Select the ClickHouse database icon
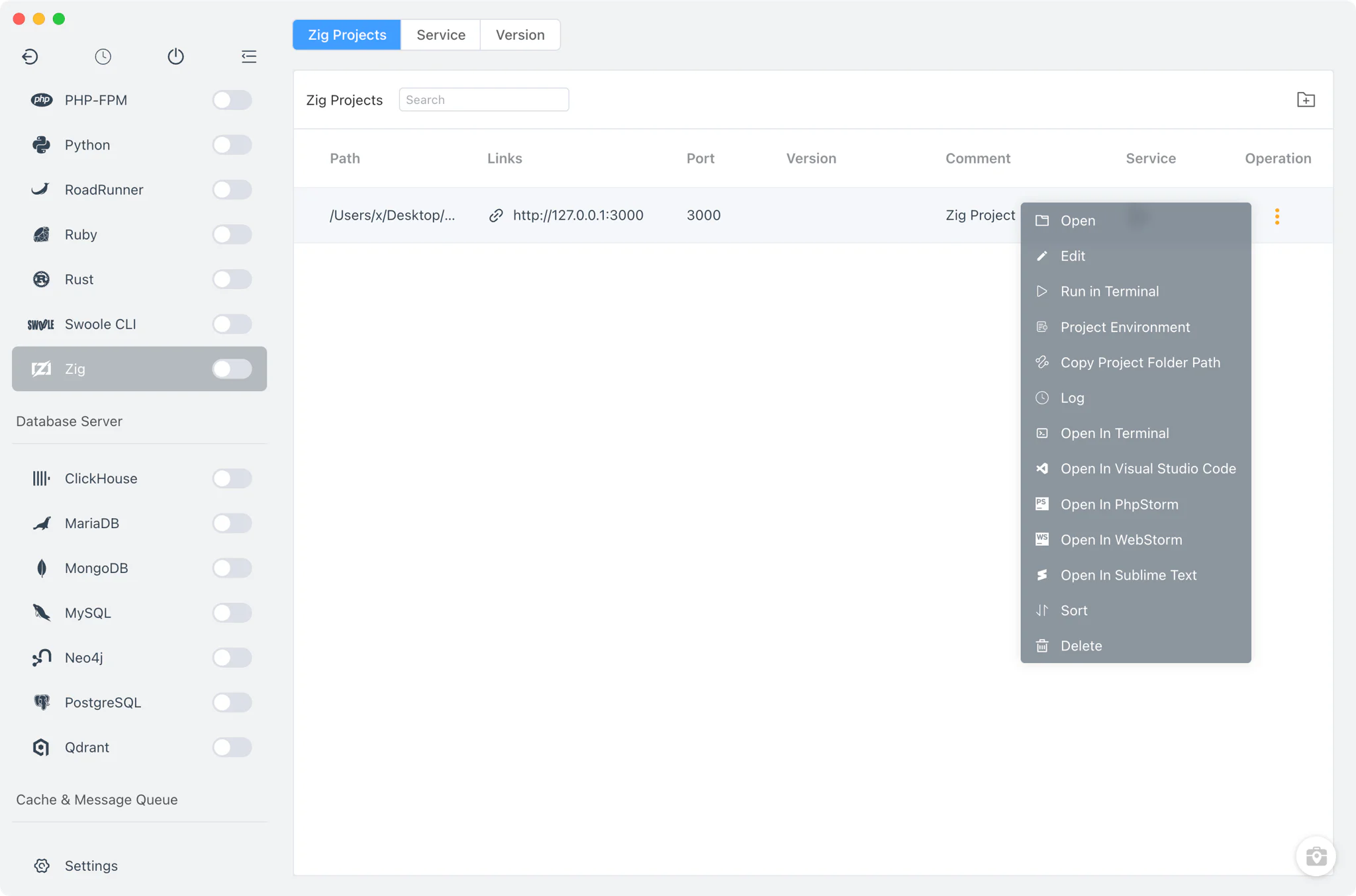 pyautogui.click(x=41, y=478)
